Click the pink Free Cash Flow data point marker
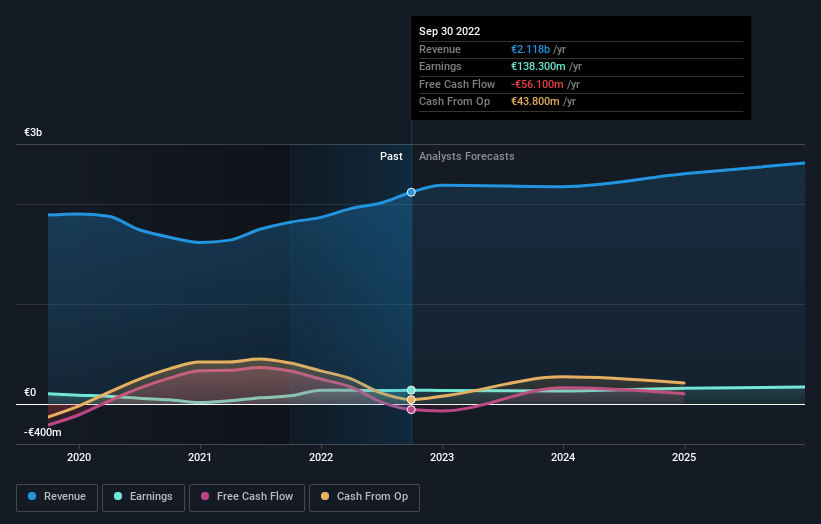821x524 pixels. click(411, 409)
